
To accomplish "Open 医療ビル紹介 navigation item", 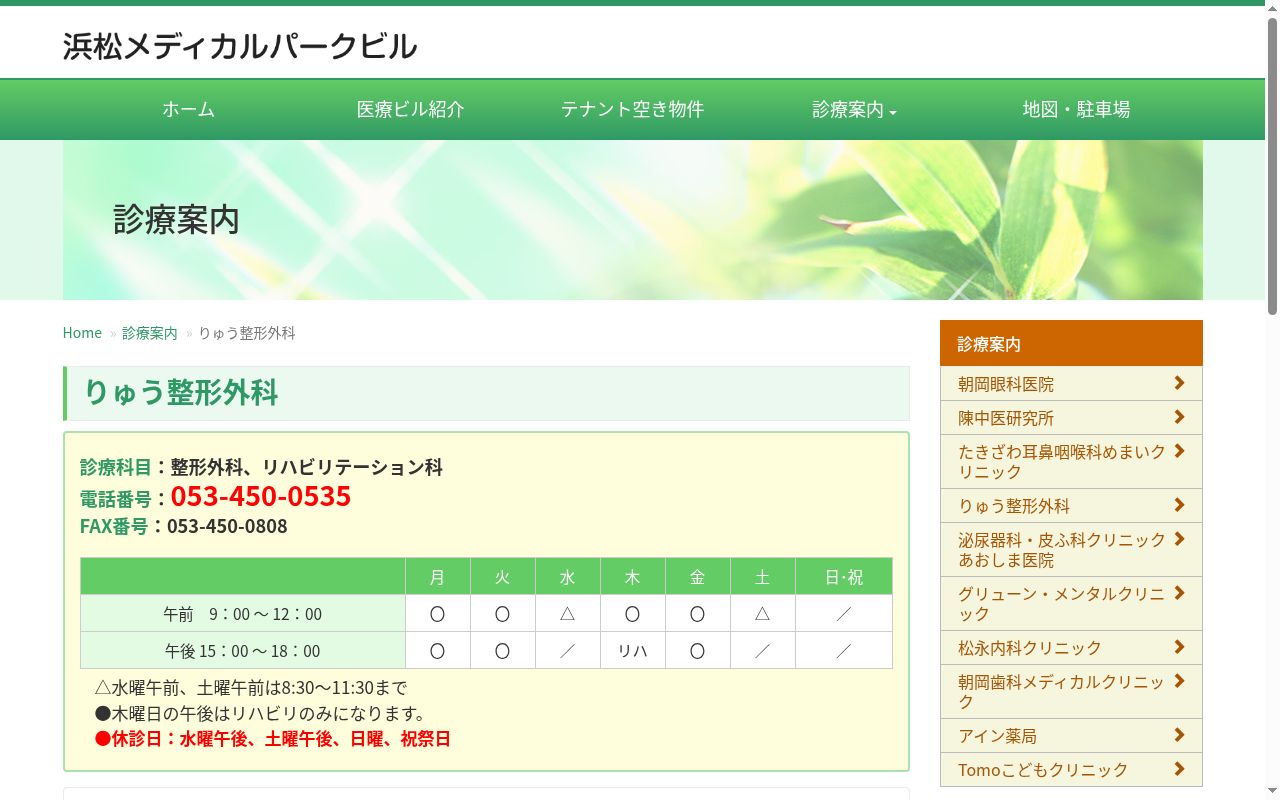I will click(x=411, y=110).
